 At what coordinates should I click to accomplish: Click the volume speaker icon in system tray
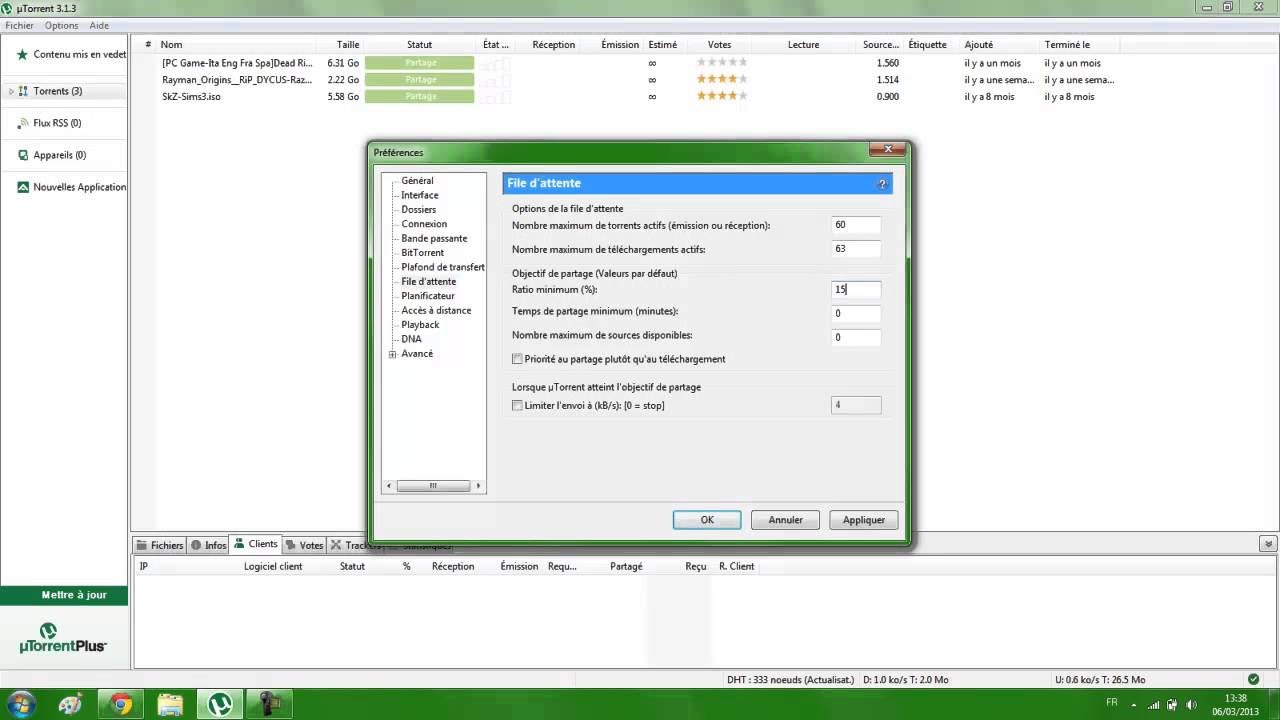(x=1191, y=704)
